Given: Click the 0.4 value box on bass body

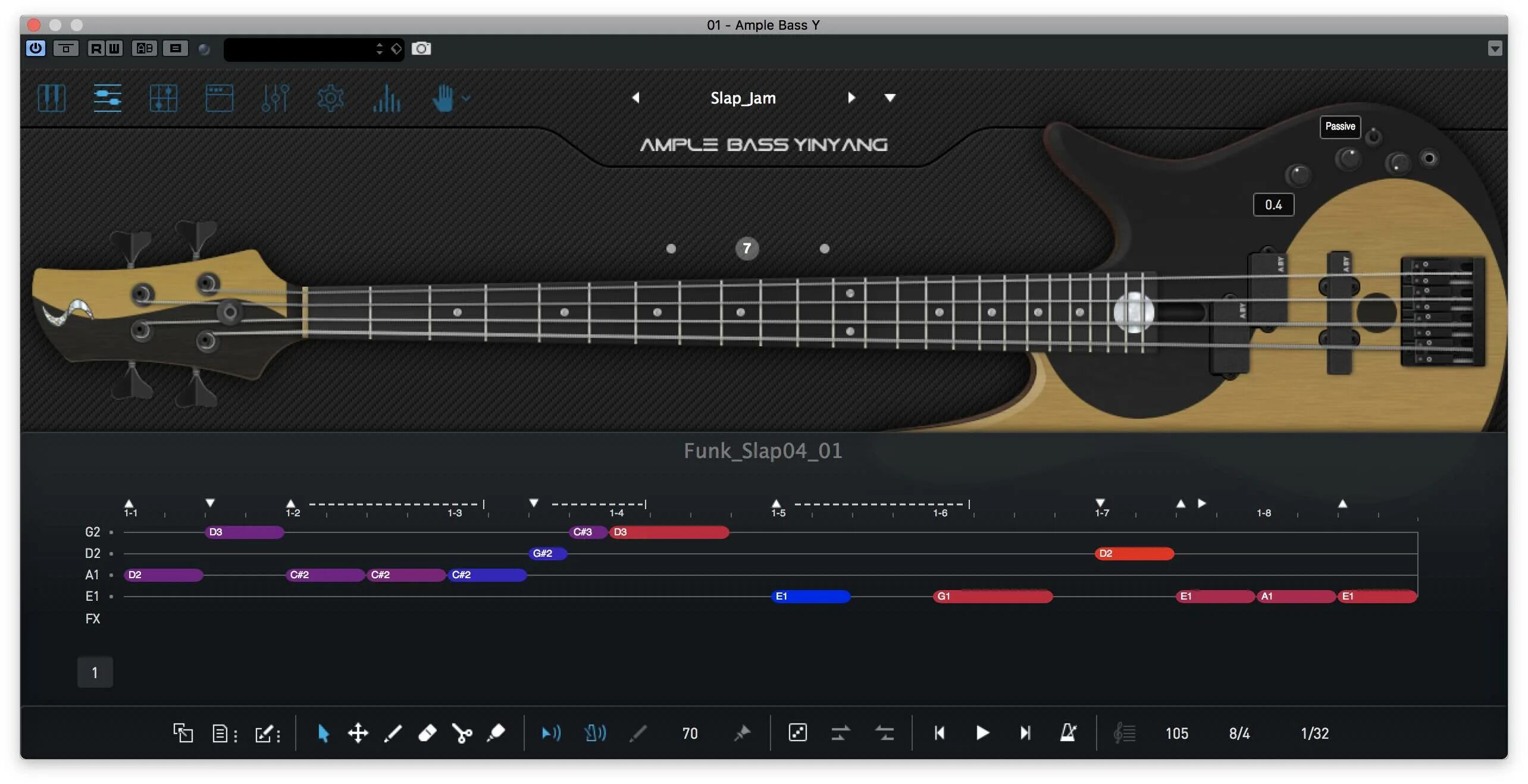Looking at the screenshot, I should click(x=1273, y=205).
